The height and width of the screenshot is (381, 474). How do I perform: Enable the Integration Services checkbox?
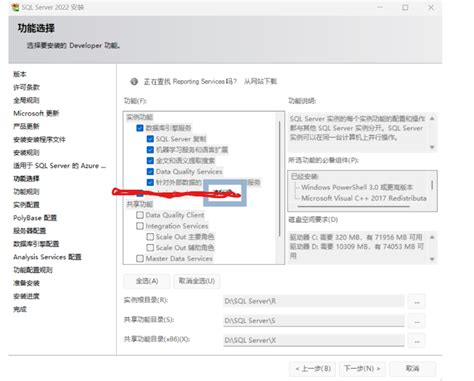click(x=140, y=226)
